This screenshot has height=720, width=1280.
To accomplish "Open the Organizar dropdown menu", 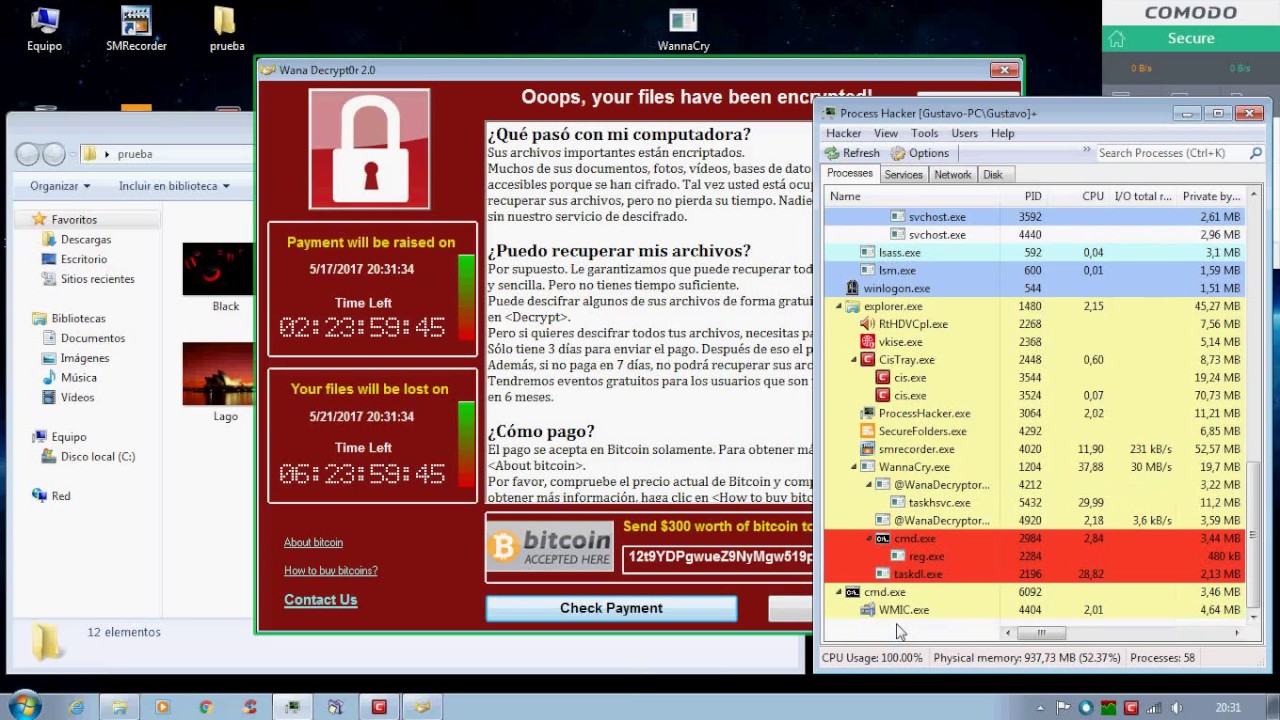I will pos(60,186).
